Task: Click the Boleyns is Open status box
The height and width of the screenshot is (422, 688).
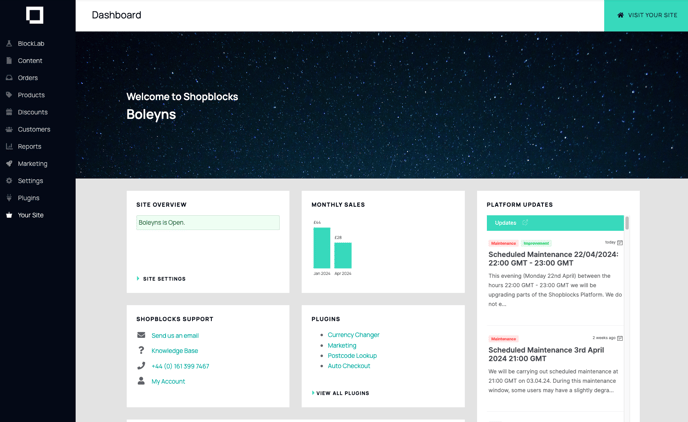Action: coord(208,222)
